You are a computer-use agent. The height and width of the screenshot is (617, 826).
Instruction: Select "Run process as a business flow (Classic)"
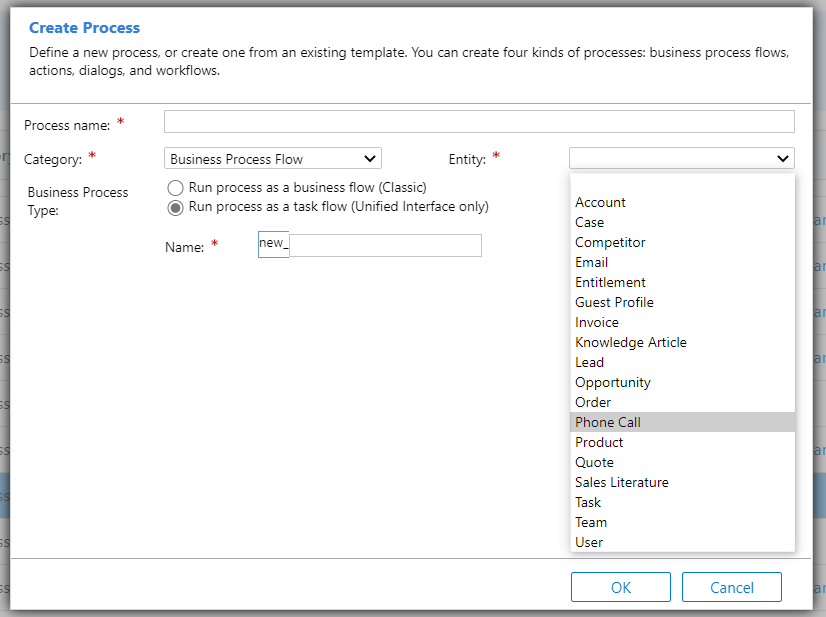click(x=175, y=187)
